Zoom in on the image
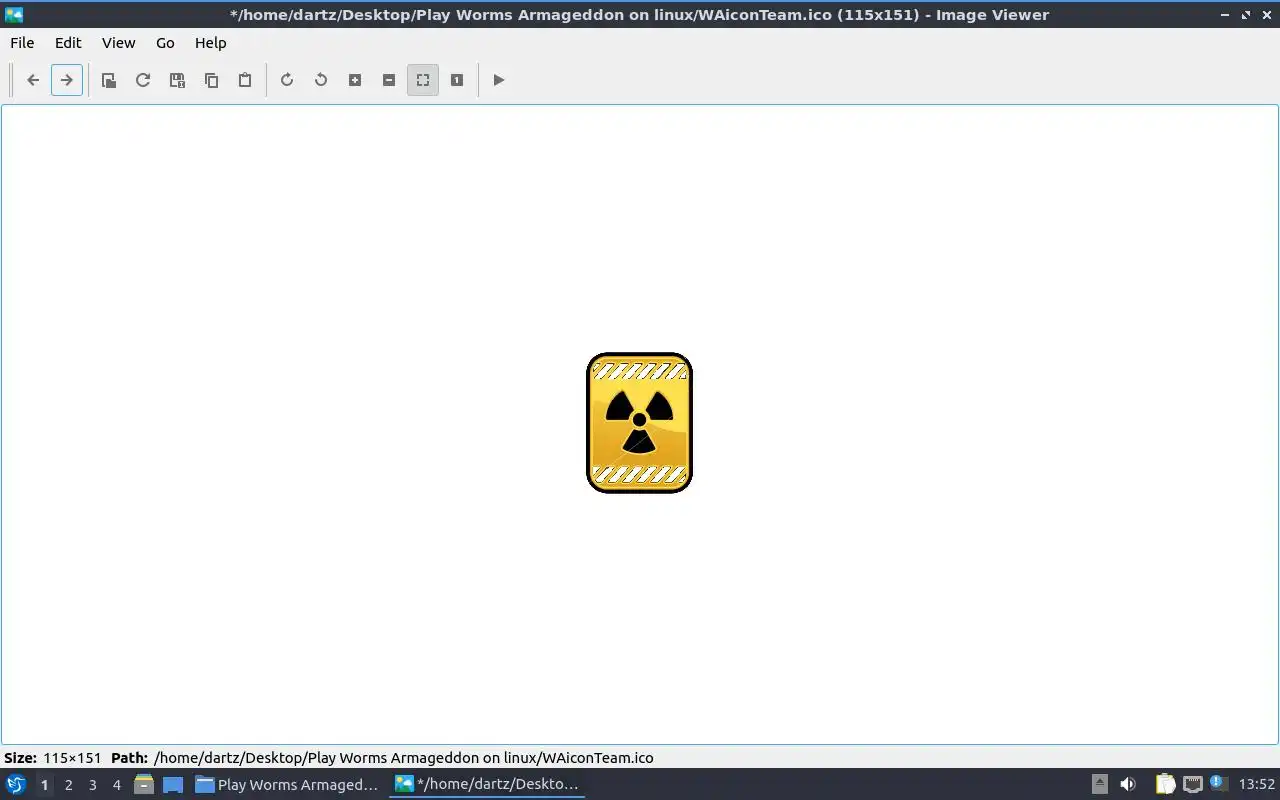 point(355,80)
